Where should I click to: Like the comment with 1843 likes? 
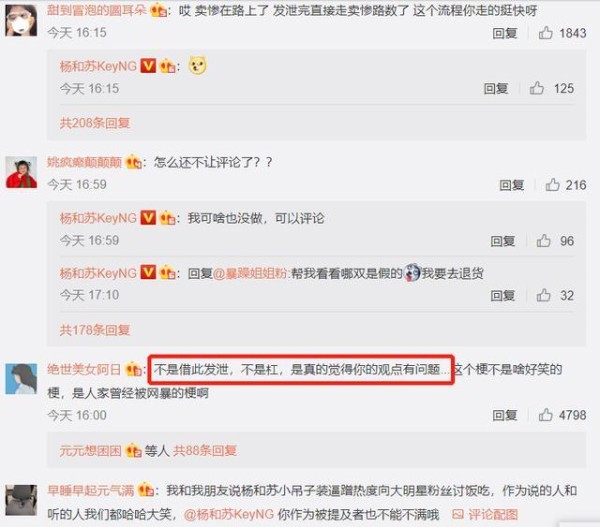pos(546,33)
